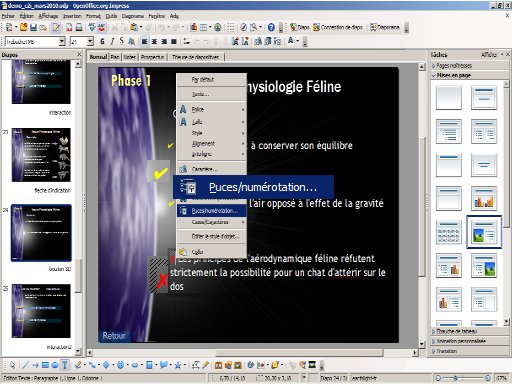
Task: Print the file directly icon
Action: [x=79, y=27]
